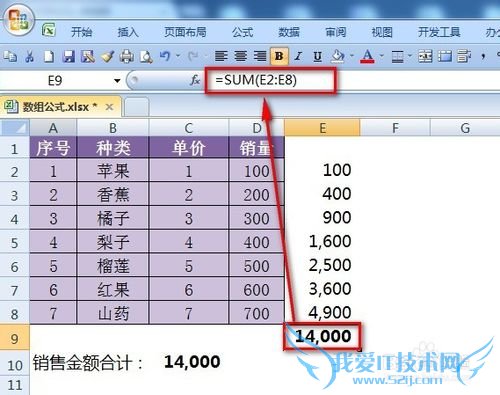Viewport: 500px width, 395px height.
Task: Select column C header
Action: [x=189, y=128]
